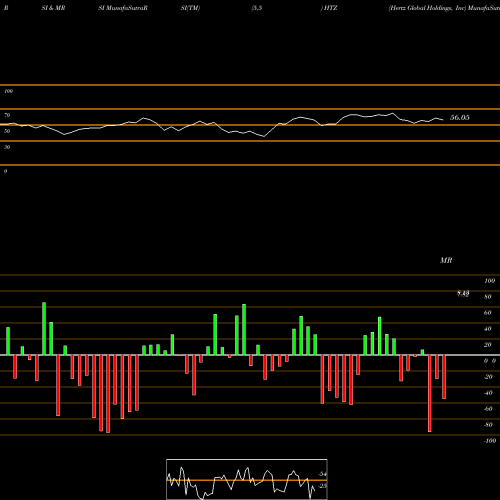Click the Hertz Global Holdings header text
Screen dimensions: 500x500
[427, 8]
